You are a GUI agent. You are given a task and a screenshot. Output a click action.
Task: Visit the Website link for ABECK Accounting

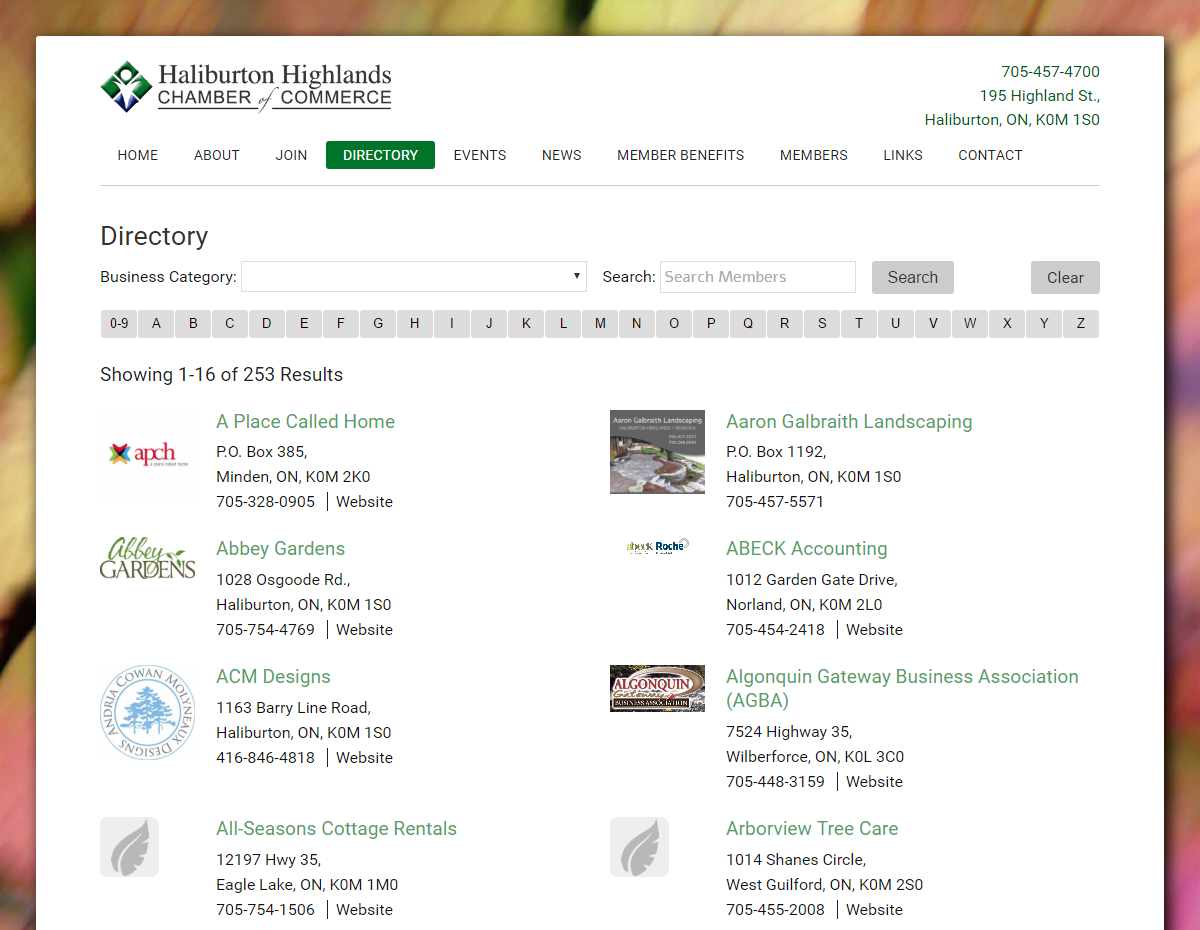pos(874,630)
